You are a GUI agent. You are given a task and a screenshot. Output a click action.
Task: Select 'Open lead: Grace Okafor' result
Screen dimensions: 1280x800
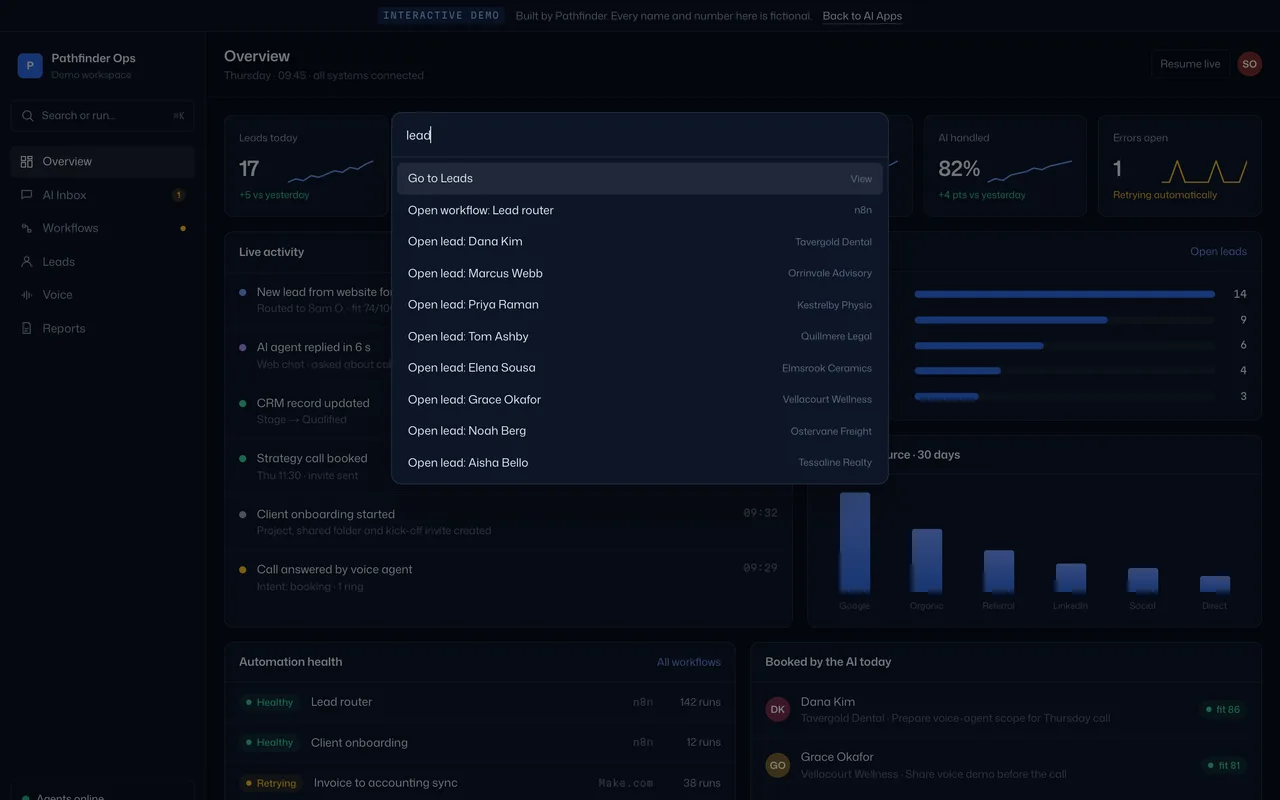(640, 399)
